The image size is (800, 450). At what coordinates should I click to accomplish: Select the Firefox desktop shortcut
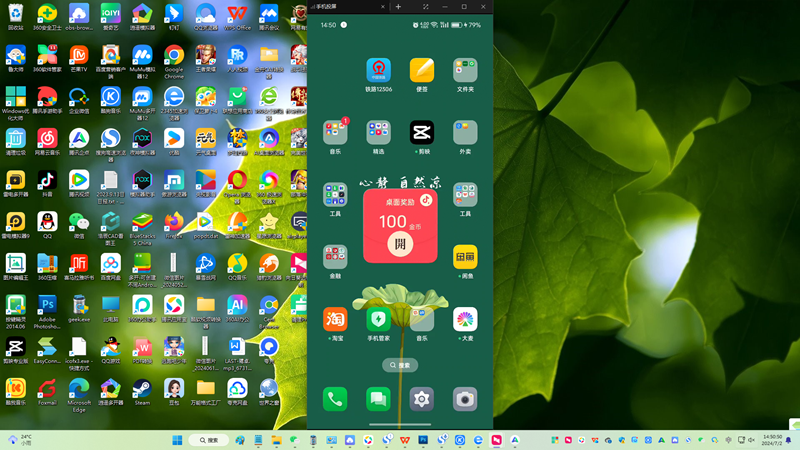tap(174, 225)
